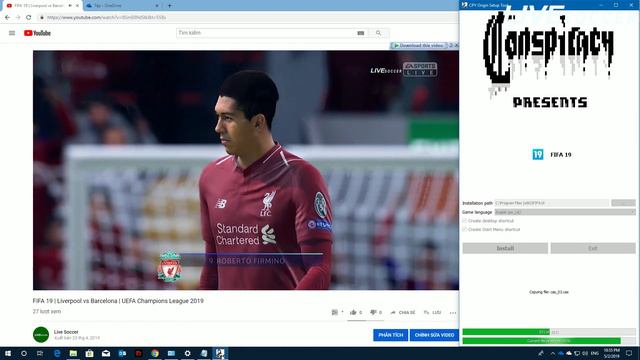Viewport: 640px width, 360px height.
Task: Open Outlook from taskbar
Action: [x=122, y=353]
